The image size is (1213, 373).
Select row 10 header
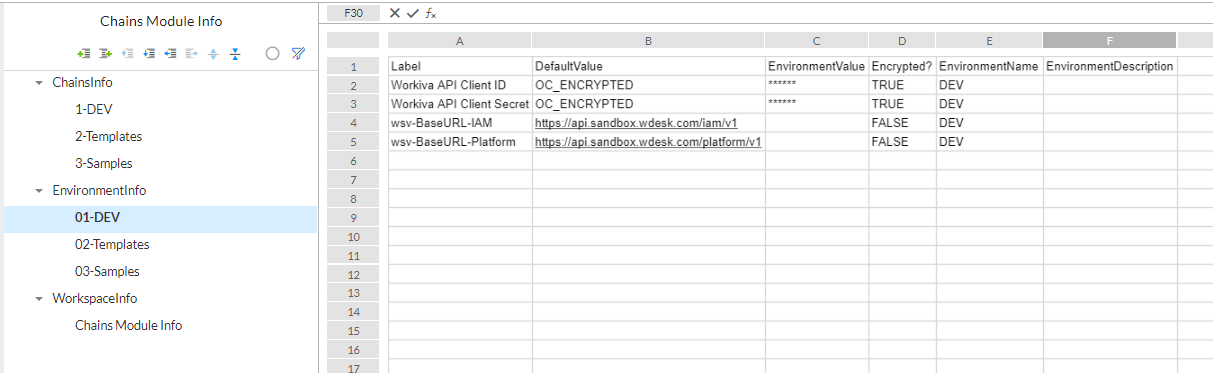[353, 237]
